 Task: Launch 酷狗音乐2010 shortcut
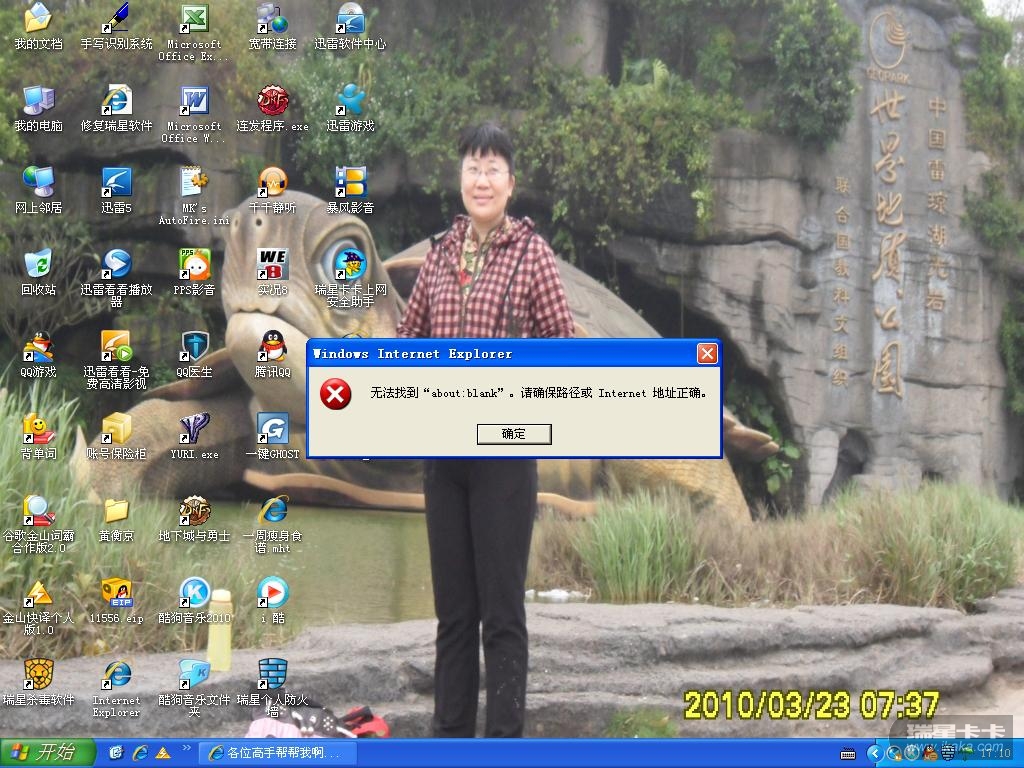194,601
